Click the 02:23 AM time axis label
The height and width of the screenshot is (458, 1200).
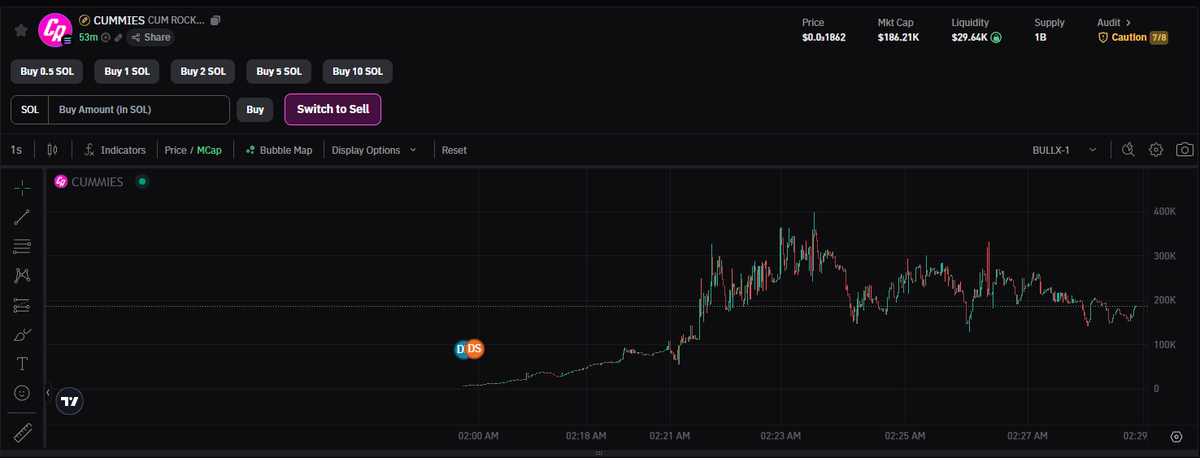[780, 436]
